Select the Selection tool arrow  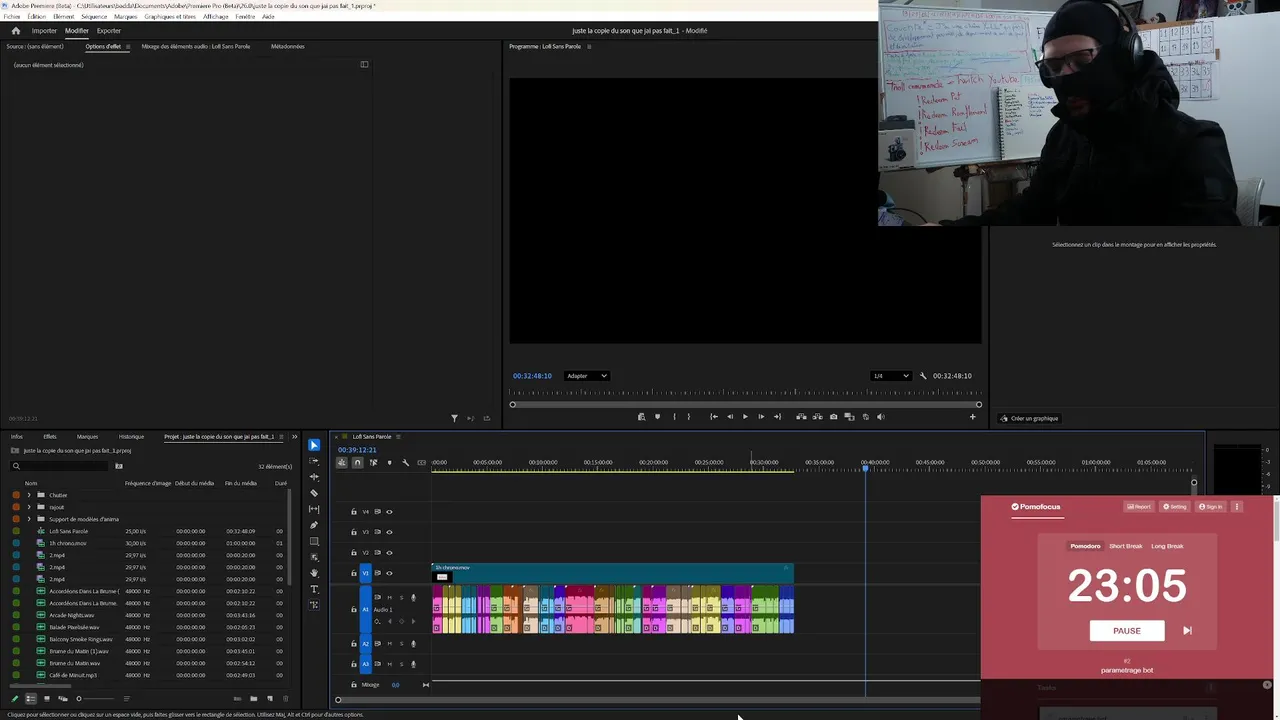click(x=314, y=445)
